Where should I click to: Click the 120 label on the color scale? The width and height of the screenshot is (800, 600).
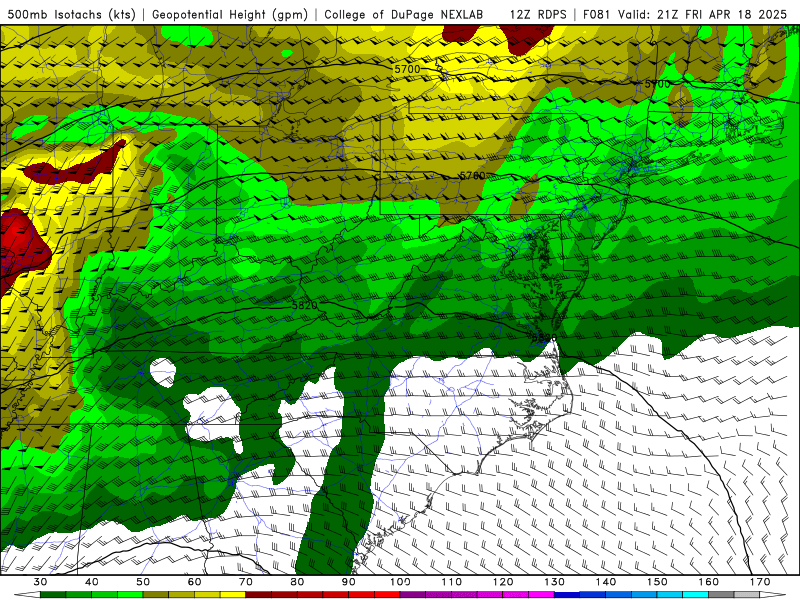coord(503,582)
